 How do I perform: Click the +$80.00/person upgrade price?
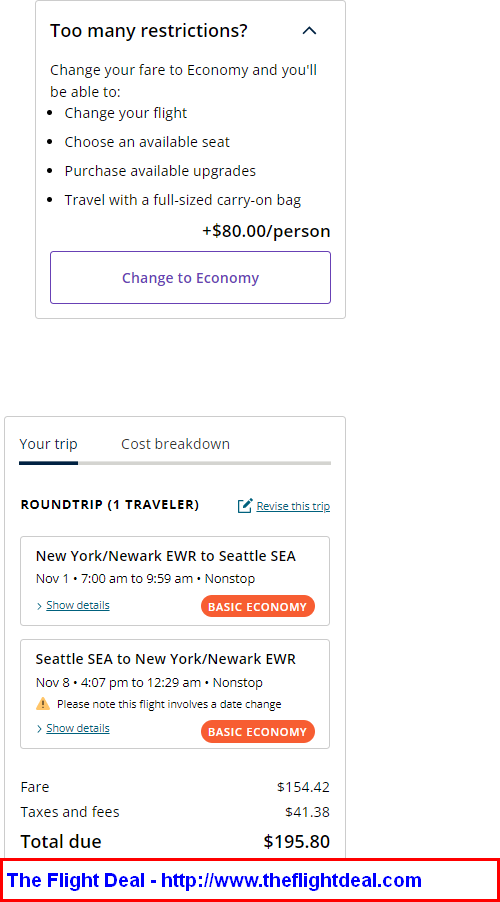point(266,231)
